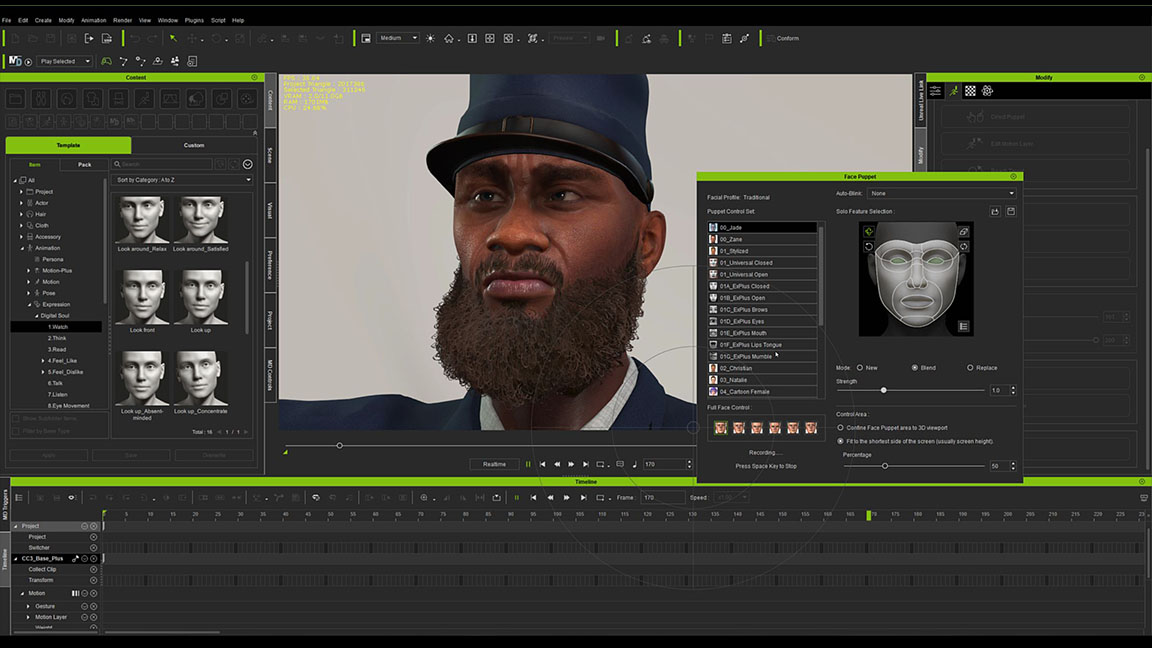1152x648 pixels.
Task: Click the Frame number field in the timeline
Action: click(663, 497)
